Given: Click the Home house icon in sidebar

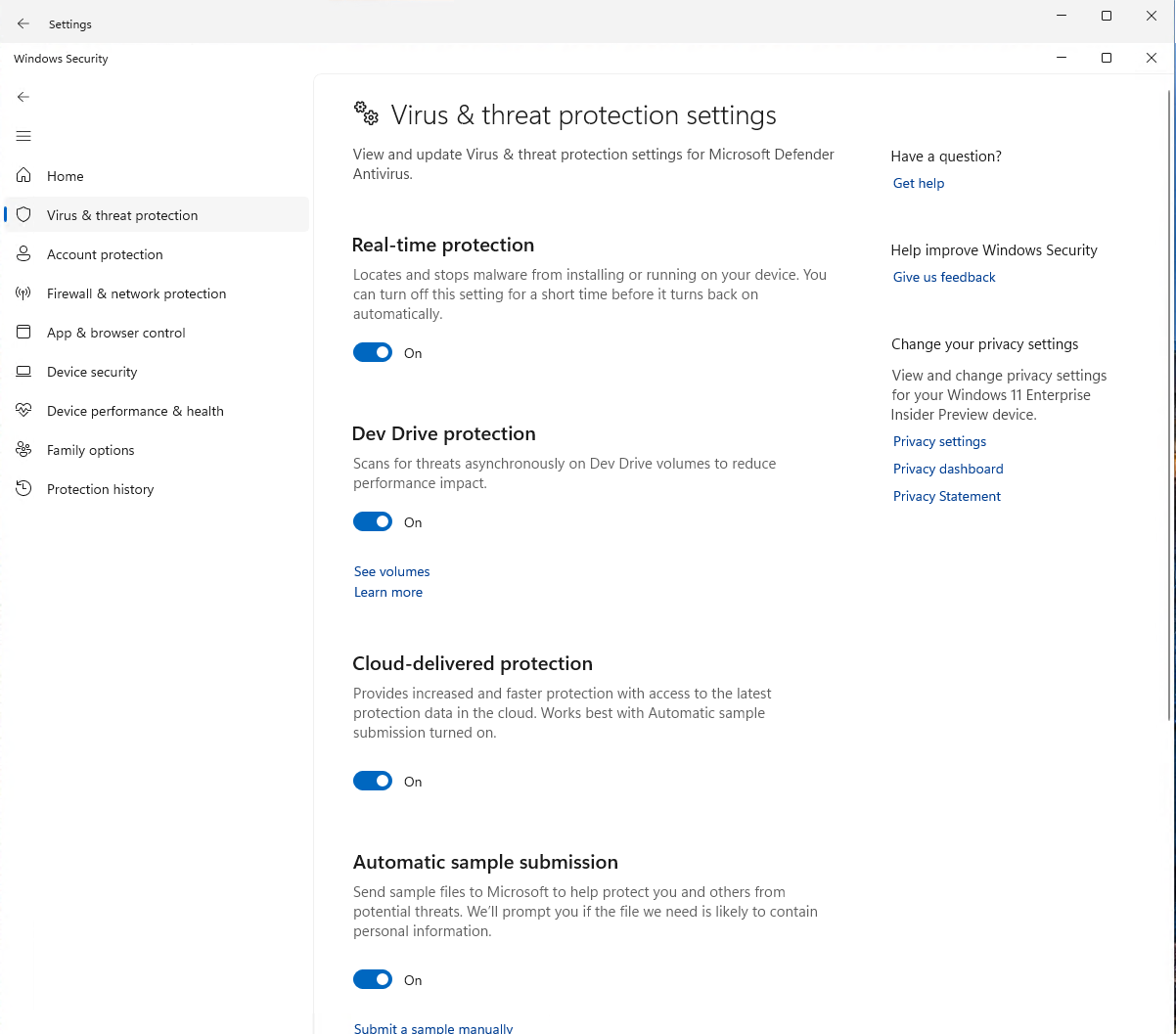Looking at the screenshot, I should click(x=24, y=176).
